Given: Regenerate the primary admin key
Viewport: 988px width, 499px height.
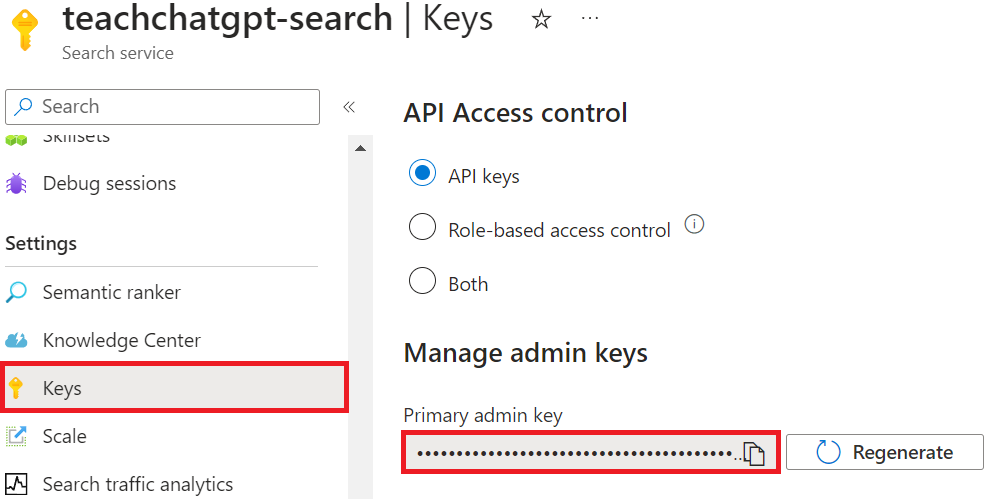Looking at the screenshot, I should 884,452.
